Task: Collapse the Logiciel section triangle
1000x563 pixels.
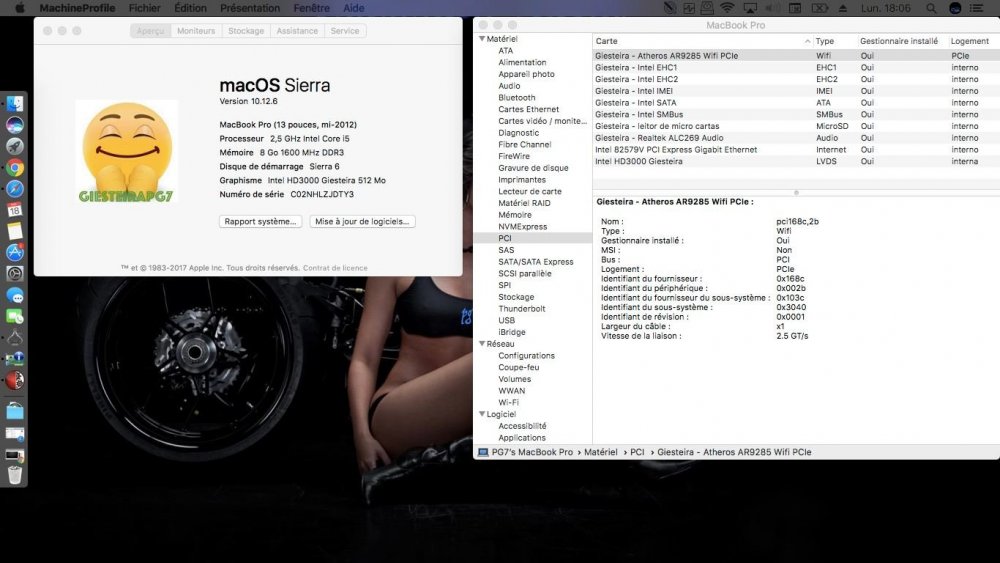Action: click(482, 414)
